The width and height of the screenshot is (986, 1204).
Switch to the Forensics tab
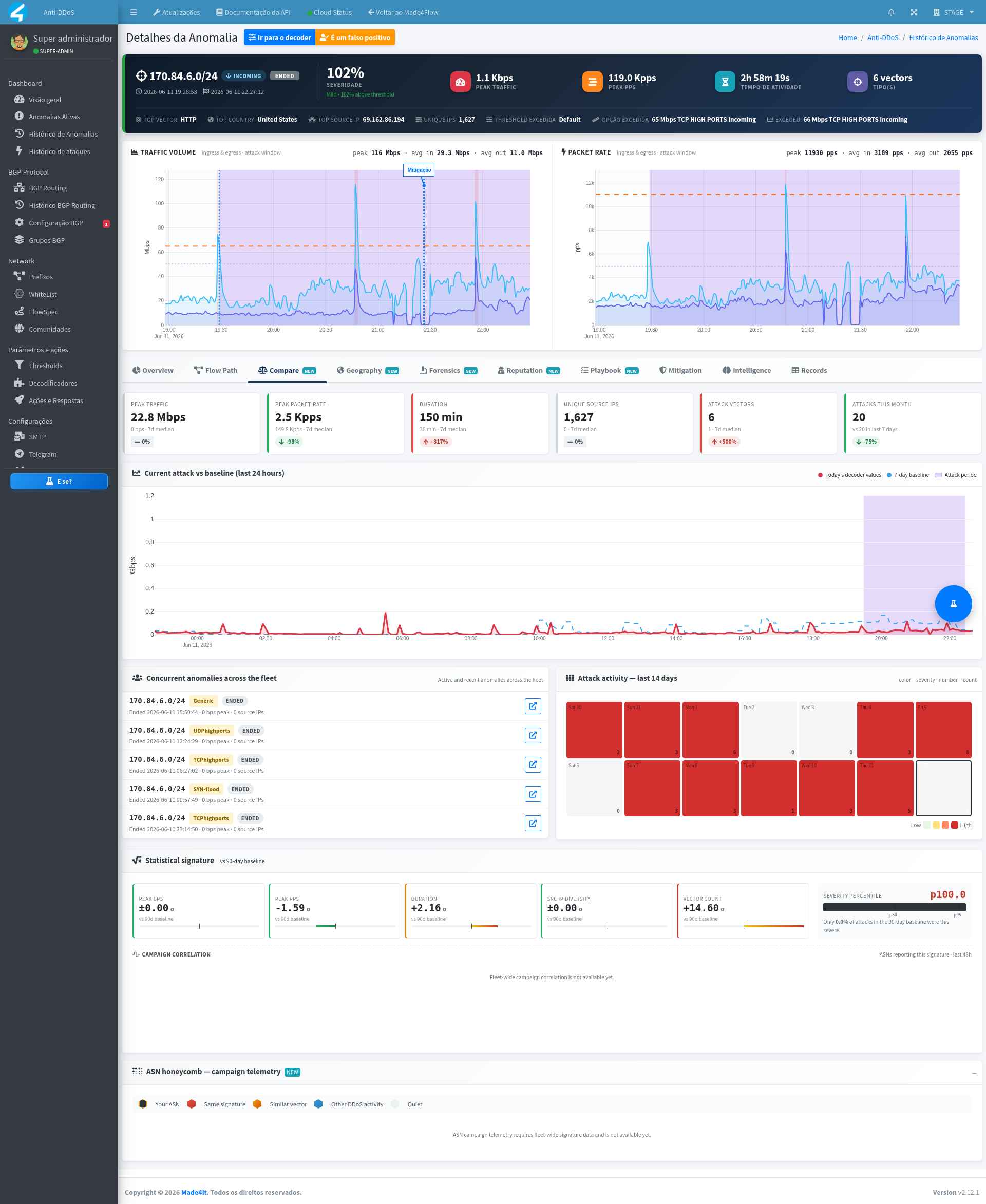point(448,370)
